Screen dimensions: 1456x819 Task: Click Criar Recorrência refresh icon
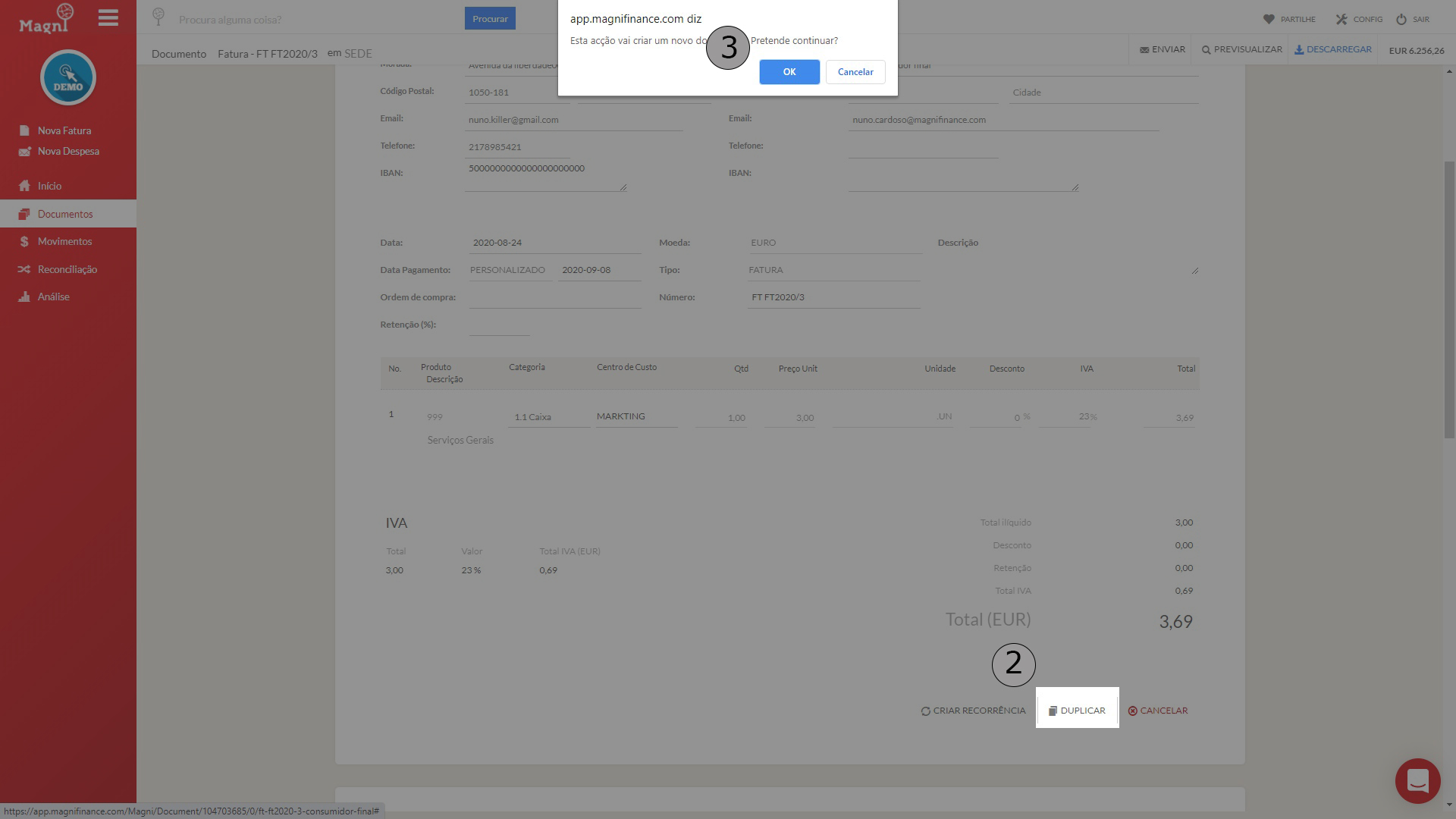coord(925,711)
